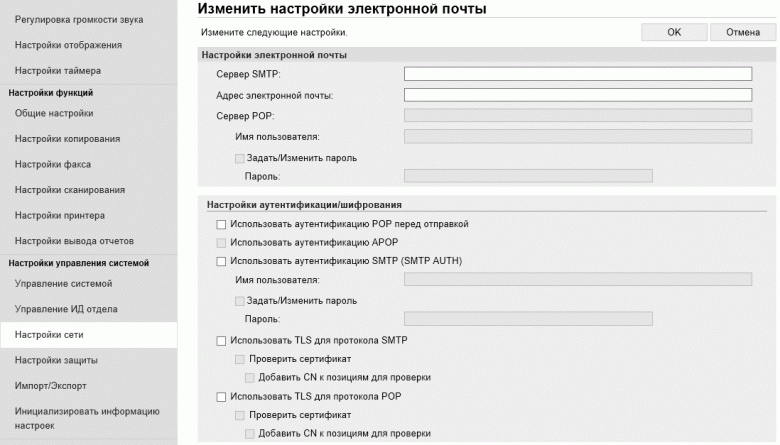Check Использовать TLS для протокола POP
Image resolution: width=780 pixels, height=445 pixels.
click(222, 397)
